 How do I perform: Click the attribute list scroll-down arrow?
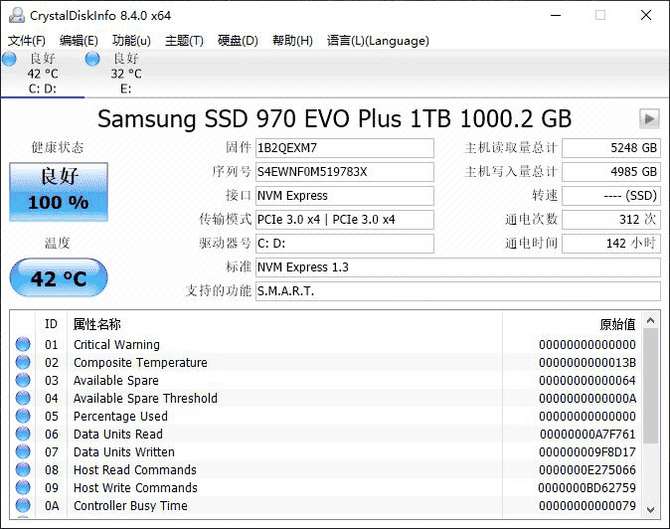coord(650,510)
